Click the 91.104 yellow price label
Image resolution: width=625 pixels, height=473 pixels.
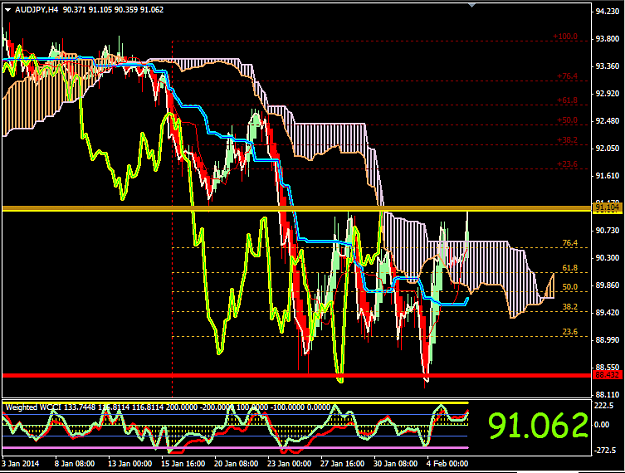pos(607,208)
